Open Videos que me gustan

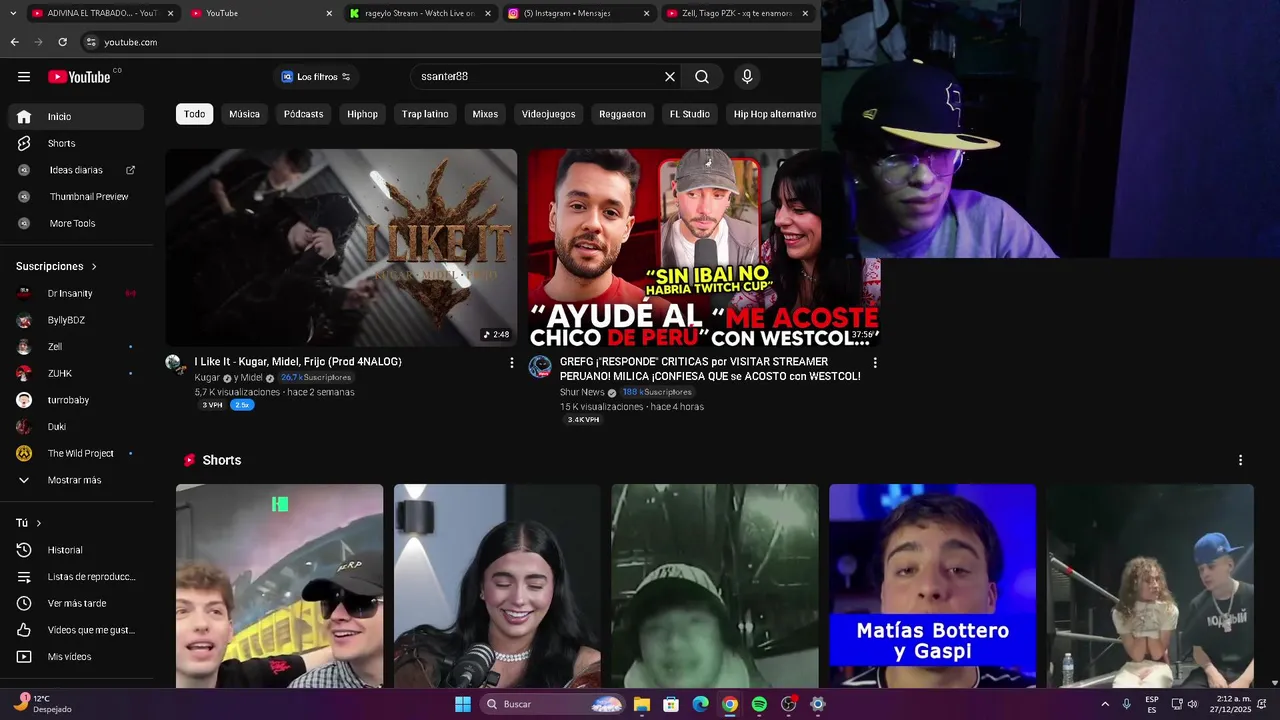coord(76,630)
